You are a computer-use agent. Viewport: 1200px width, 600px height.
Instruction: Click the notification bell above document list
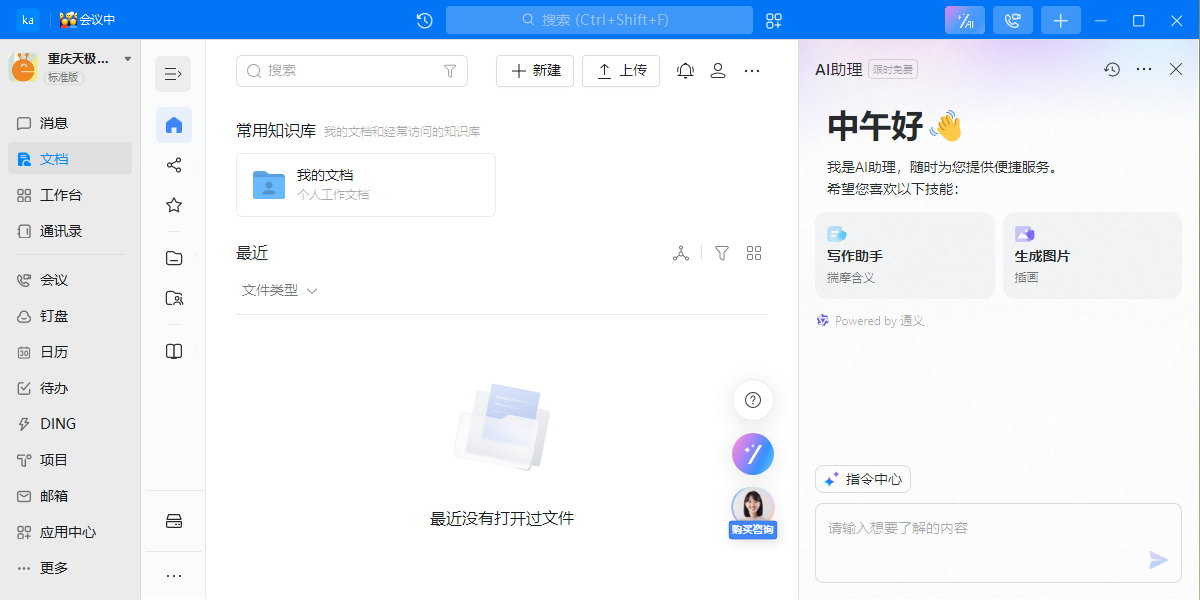pos(685,71)
